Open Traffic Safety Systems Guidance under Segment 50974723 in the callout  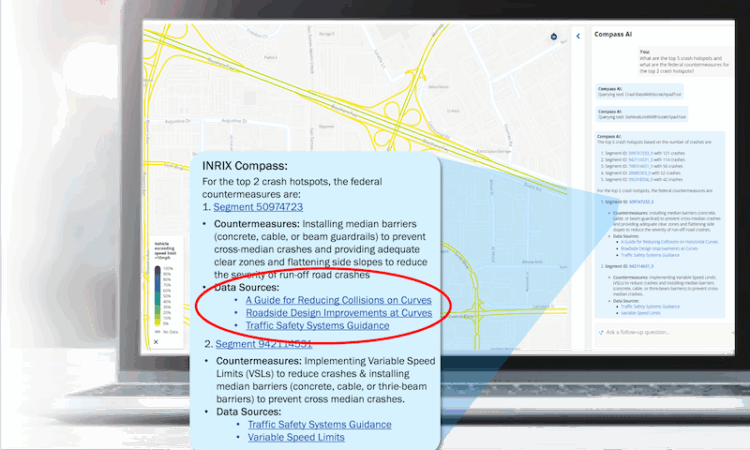pos(317,325)
